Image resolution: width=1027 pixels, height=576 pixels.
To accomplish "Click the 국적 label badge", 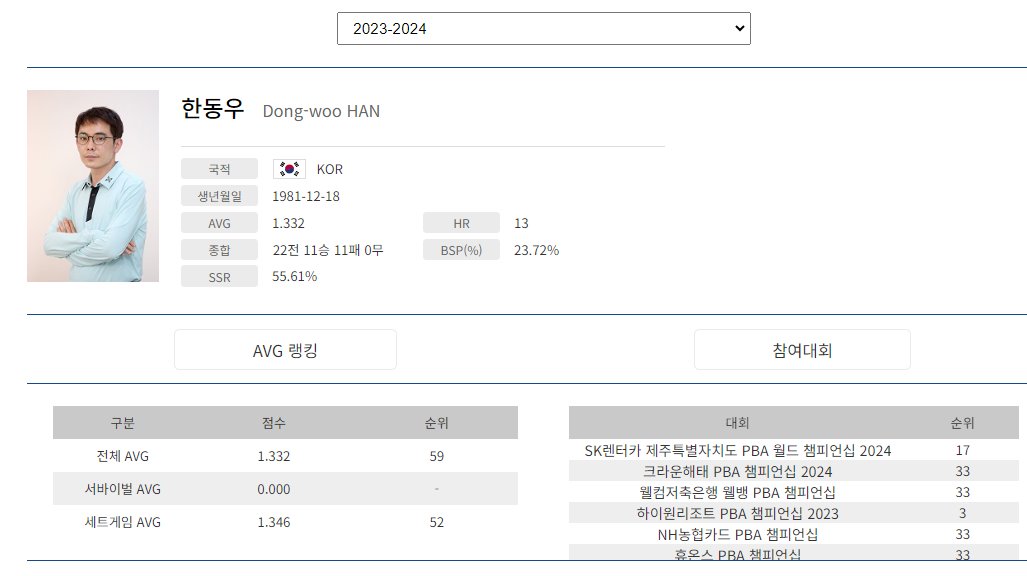I will [x=218, y=168].
